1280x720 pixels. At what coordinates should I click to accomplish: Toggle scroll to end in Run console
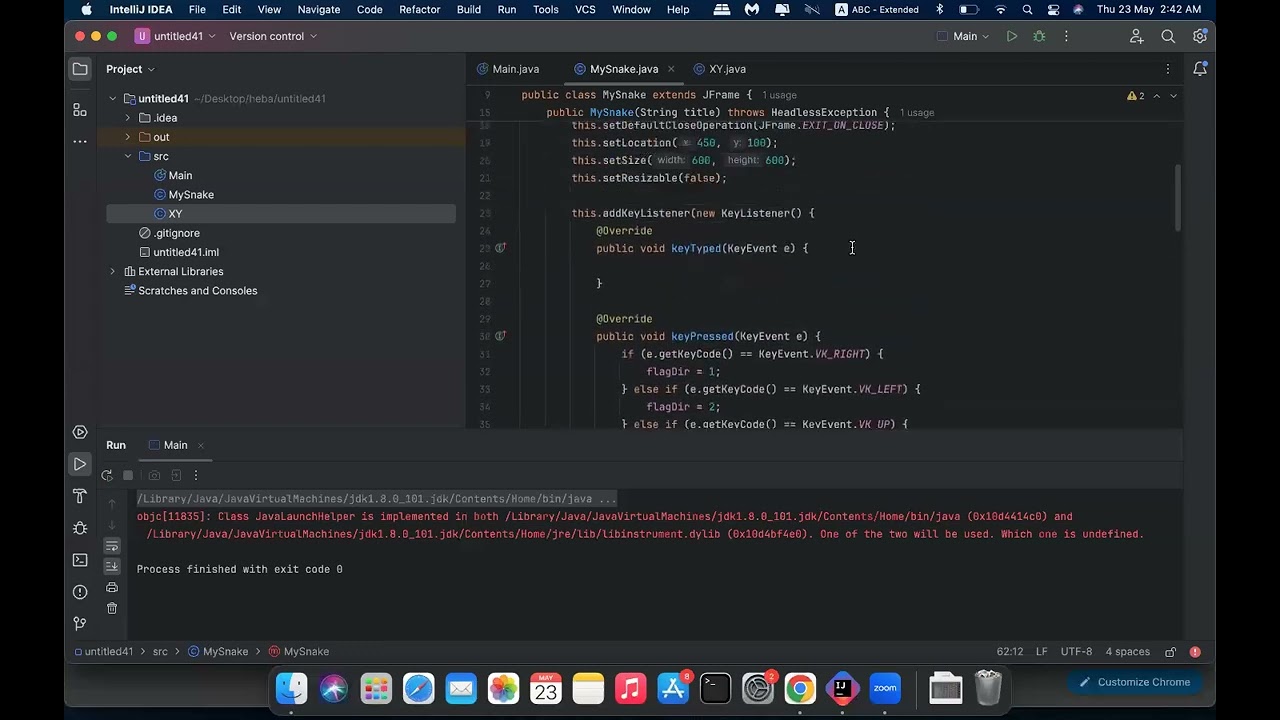pos(112,566)
